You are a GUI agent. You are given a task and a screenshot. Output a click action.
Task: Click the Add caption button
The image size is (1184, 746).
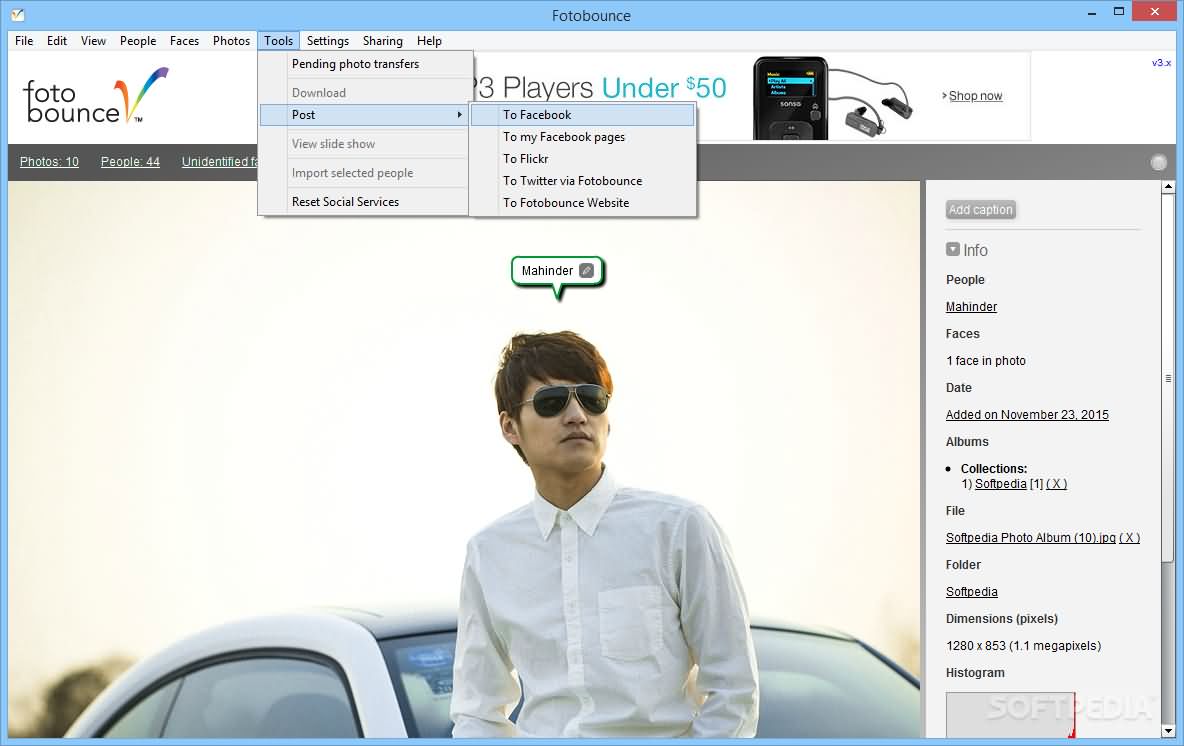click(x=980, y=210)
